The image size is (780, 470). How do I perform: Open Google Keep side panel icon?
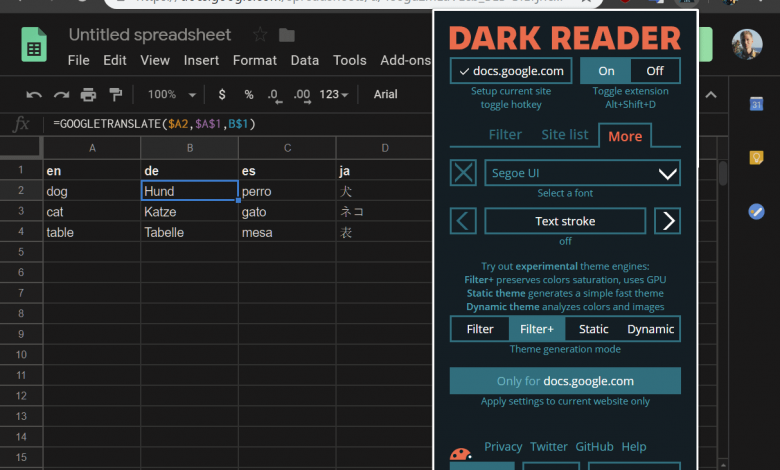tap(756, 158)
